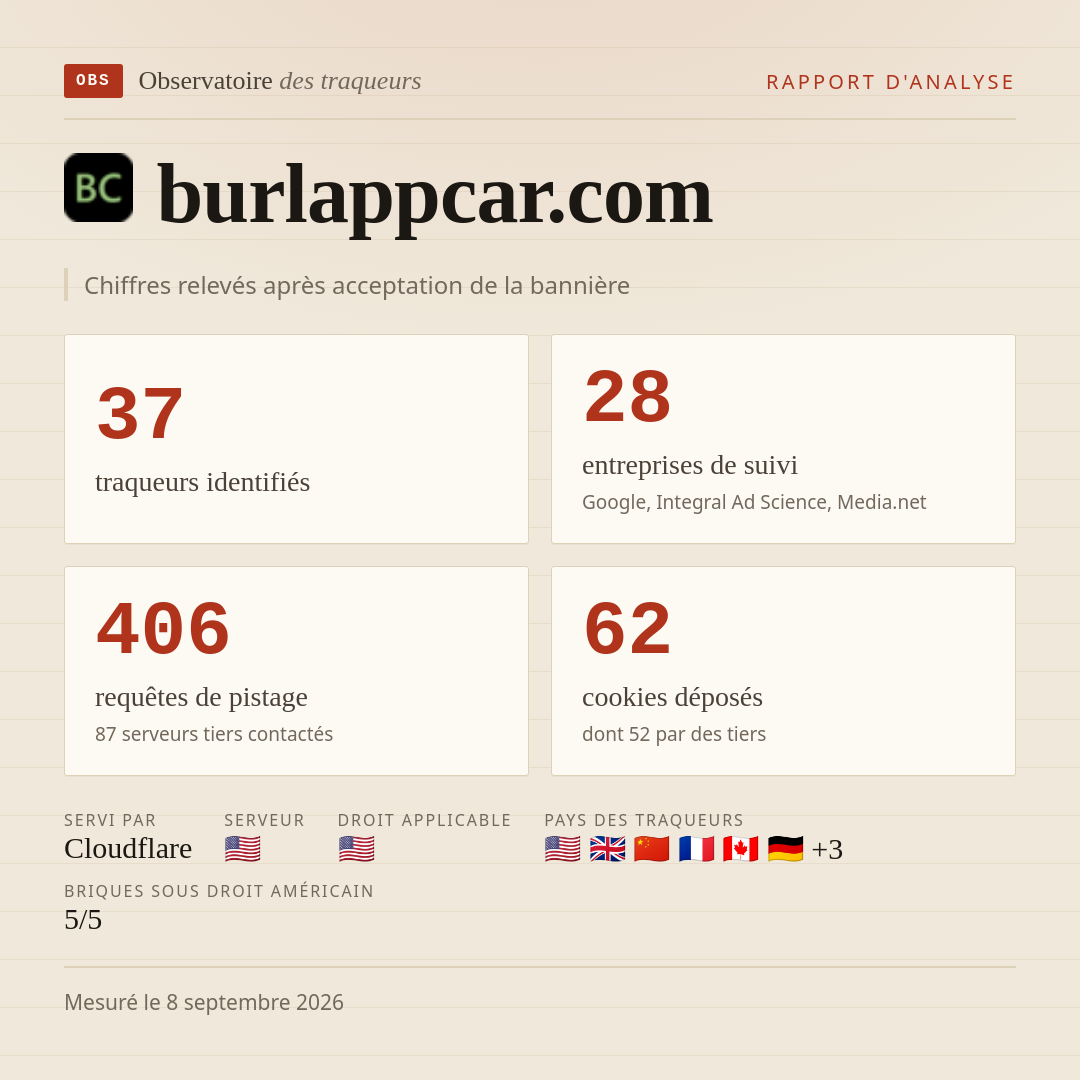Click the France flag in tracker countries
The height and width of the screenshot is (1080, 1080).
(696, 849)
